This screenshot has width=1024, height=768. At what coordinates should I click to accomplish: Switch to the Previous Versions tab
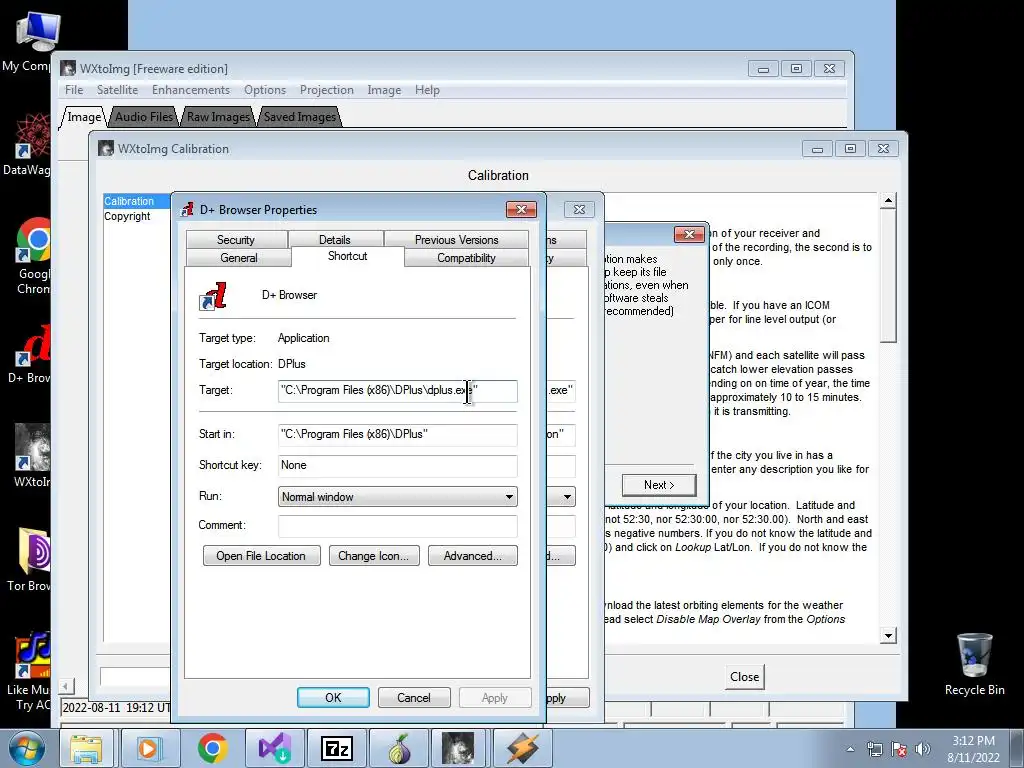456,240
